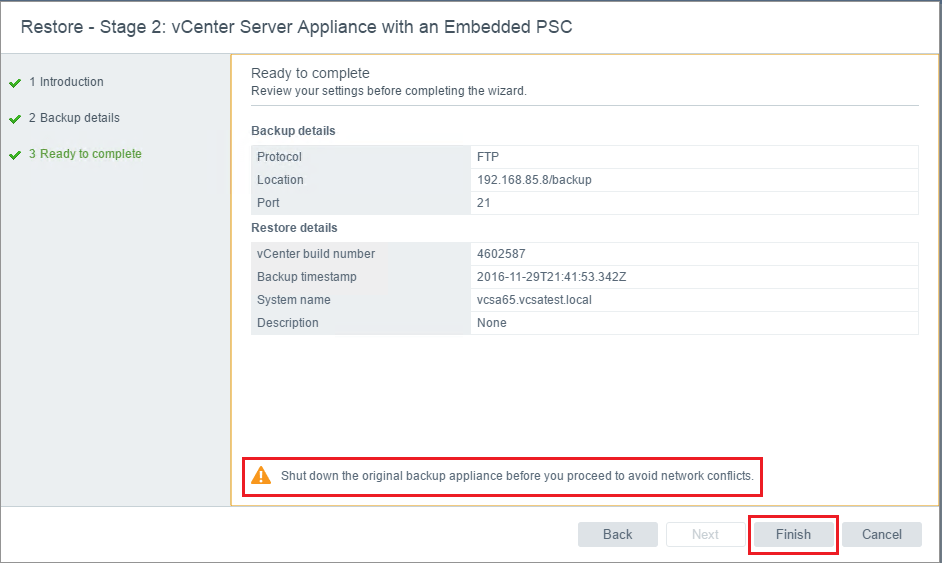
Task: Click the Port value 21
Action: pos(484,203)
